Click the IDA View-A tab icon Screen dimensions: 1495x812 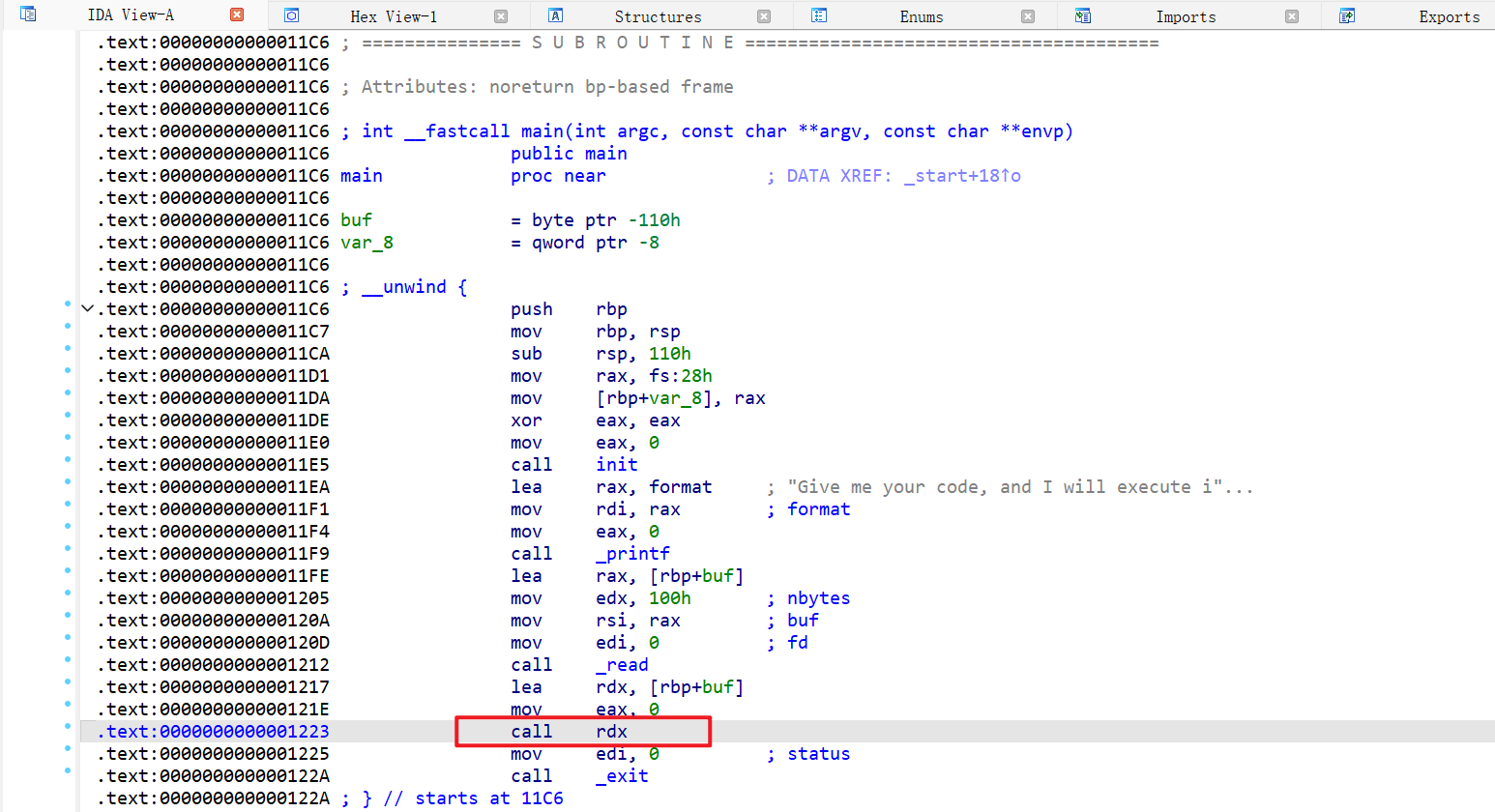28,14
